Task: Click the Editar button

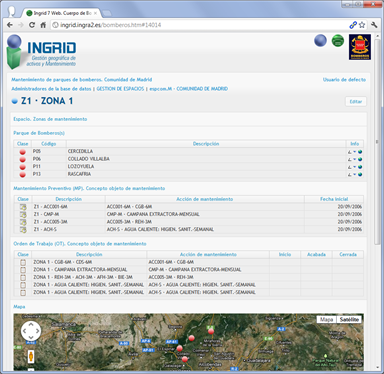Action: [x=356, y=102]
